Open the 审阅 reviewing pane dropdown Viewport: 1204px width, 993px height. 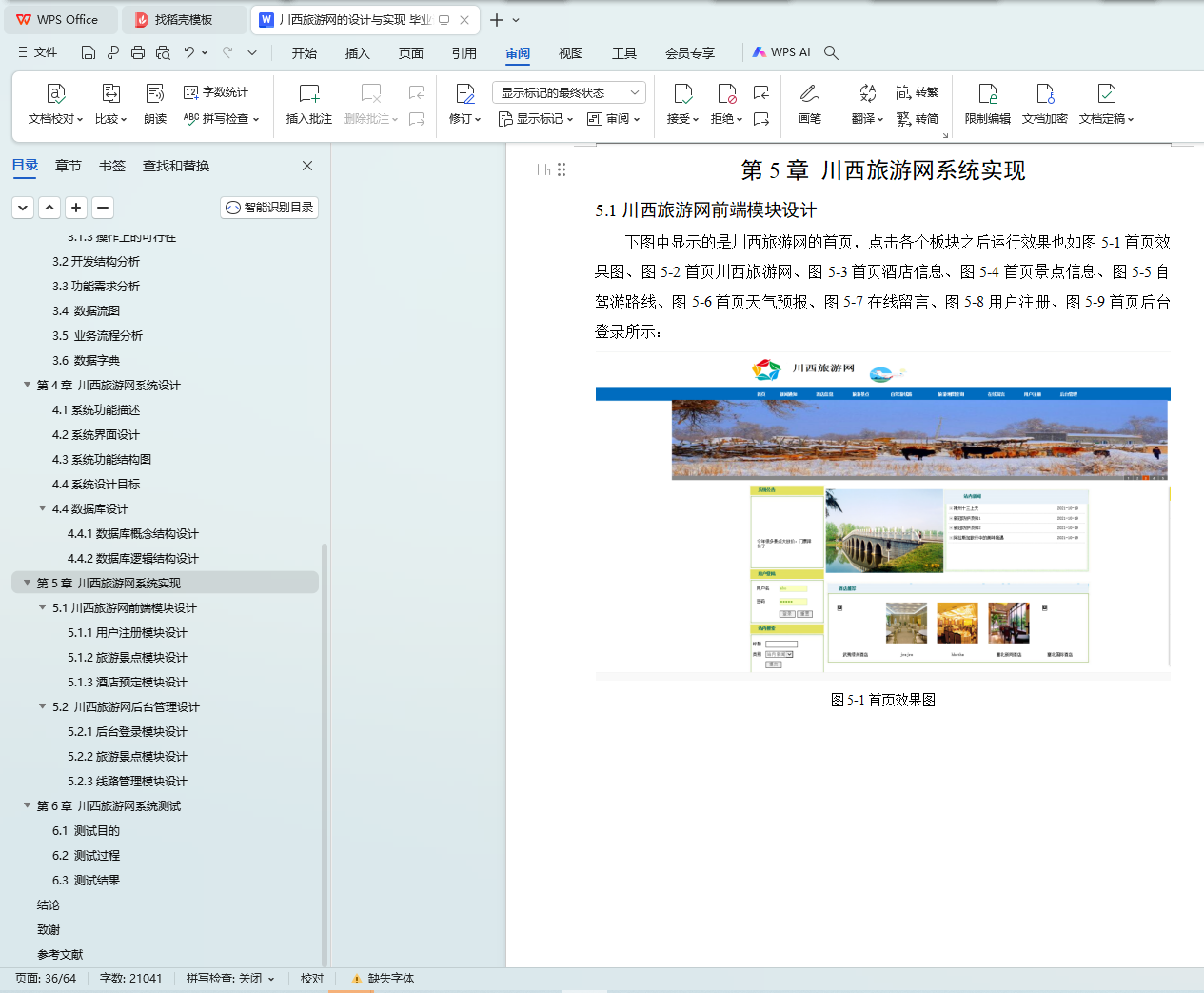coord(614,119)
